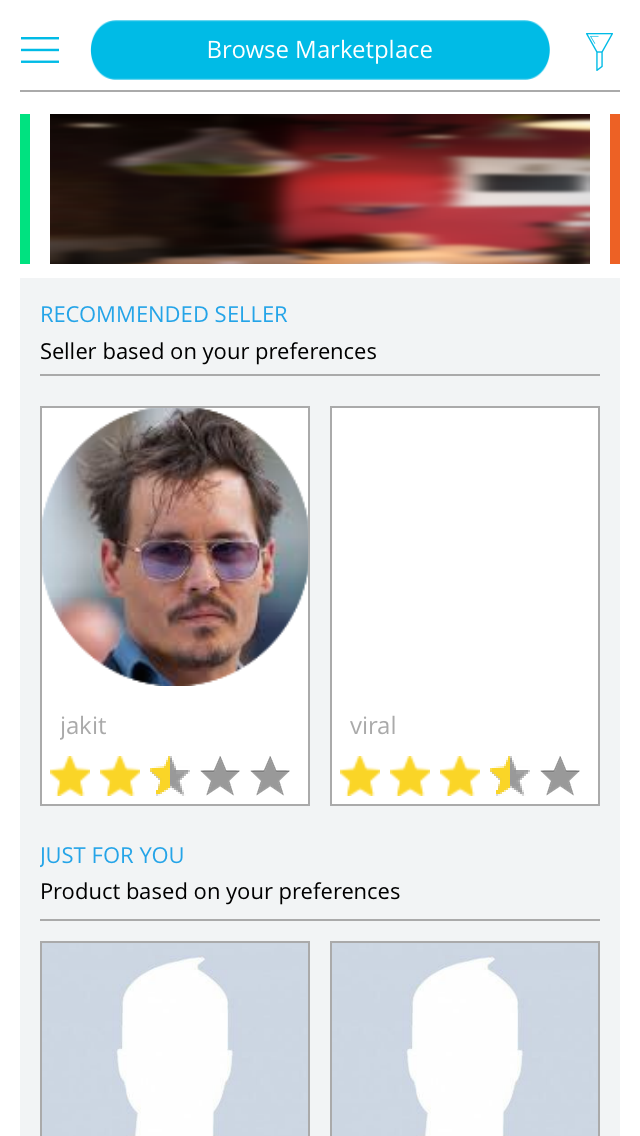Open the filter funnel icon

click(598, 51)
